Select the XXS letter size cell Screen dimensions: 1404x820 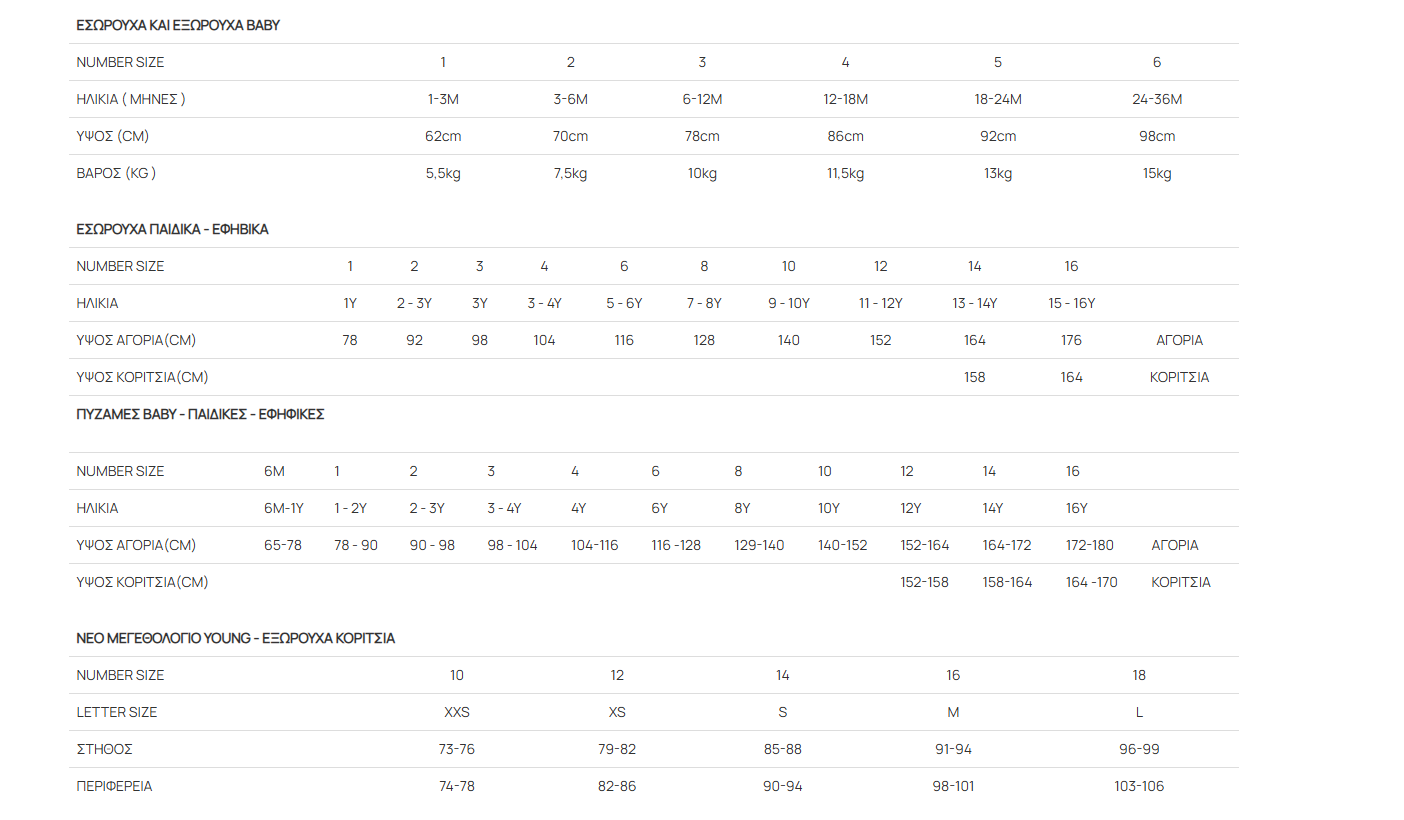(x=457, y=712)
